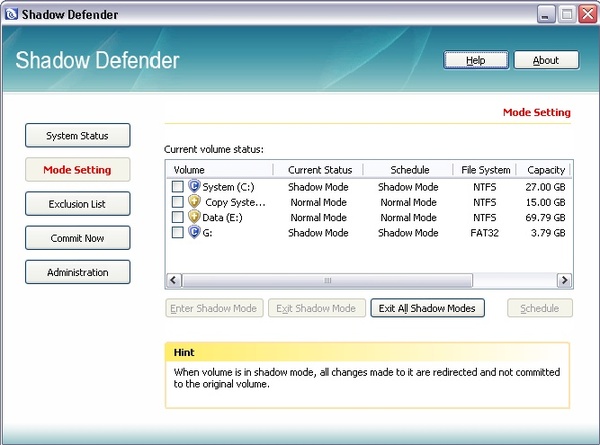The image size is (600, 445).
Task: Click the 3.79 GB capacity value
Action: pos(548,233)
